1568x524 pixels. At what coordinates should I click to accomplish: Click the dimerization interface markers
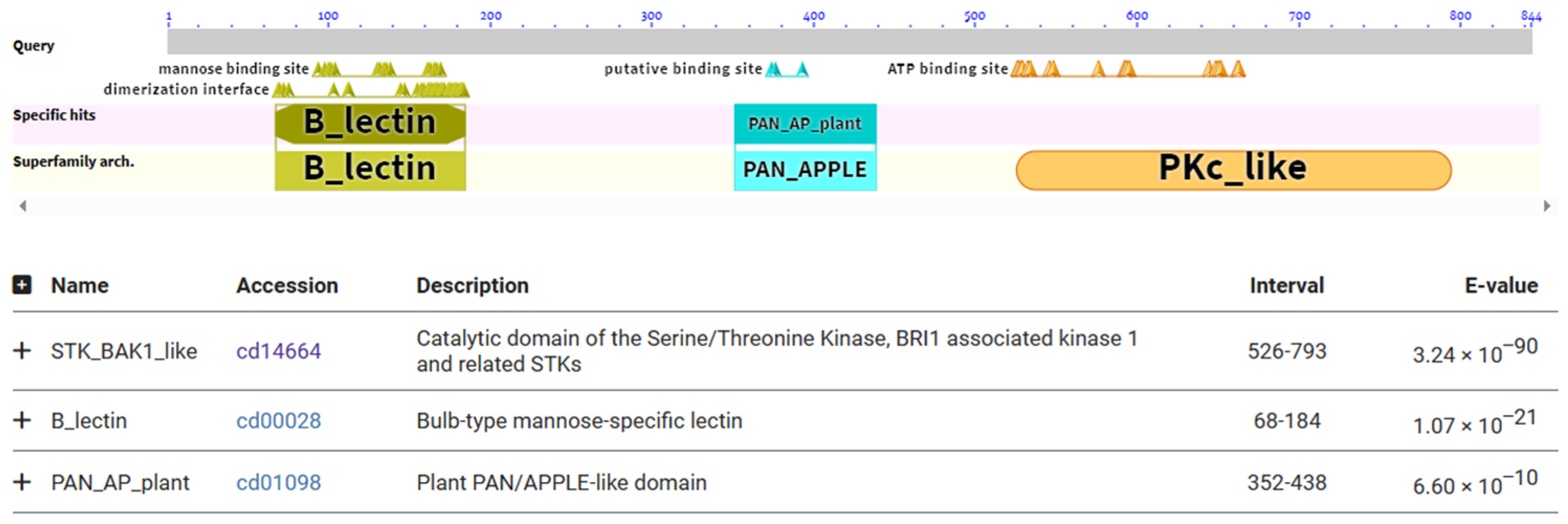pyautogui.click(x=371, y=90)
